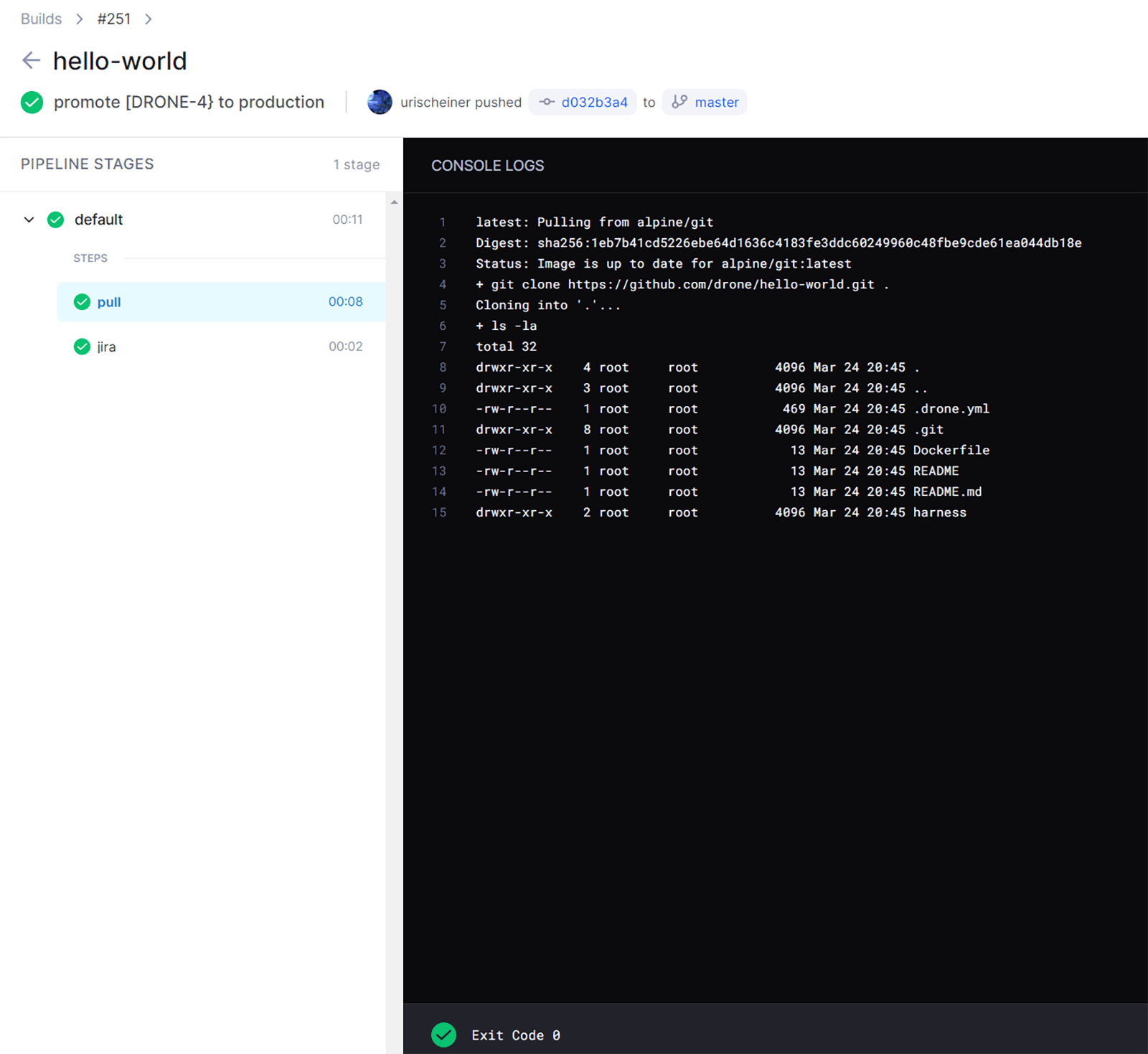Click the green check on the pull step
The image size is (1148, 1054).
82,302
